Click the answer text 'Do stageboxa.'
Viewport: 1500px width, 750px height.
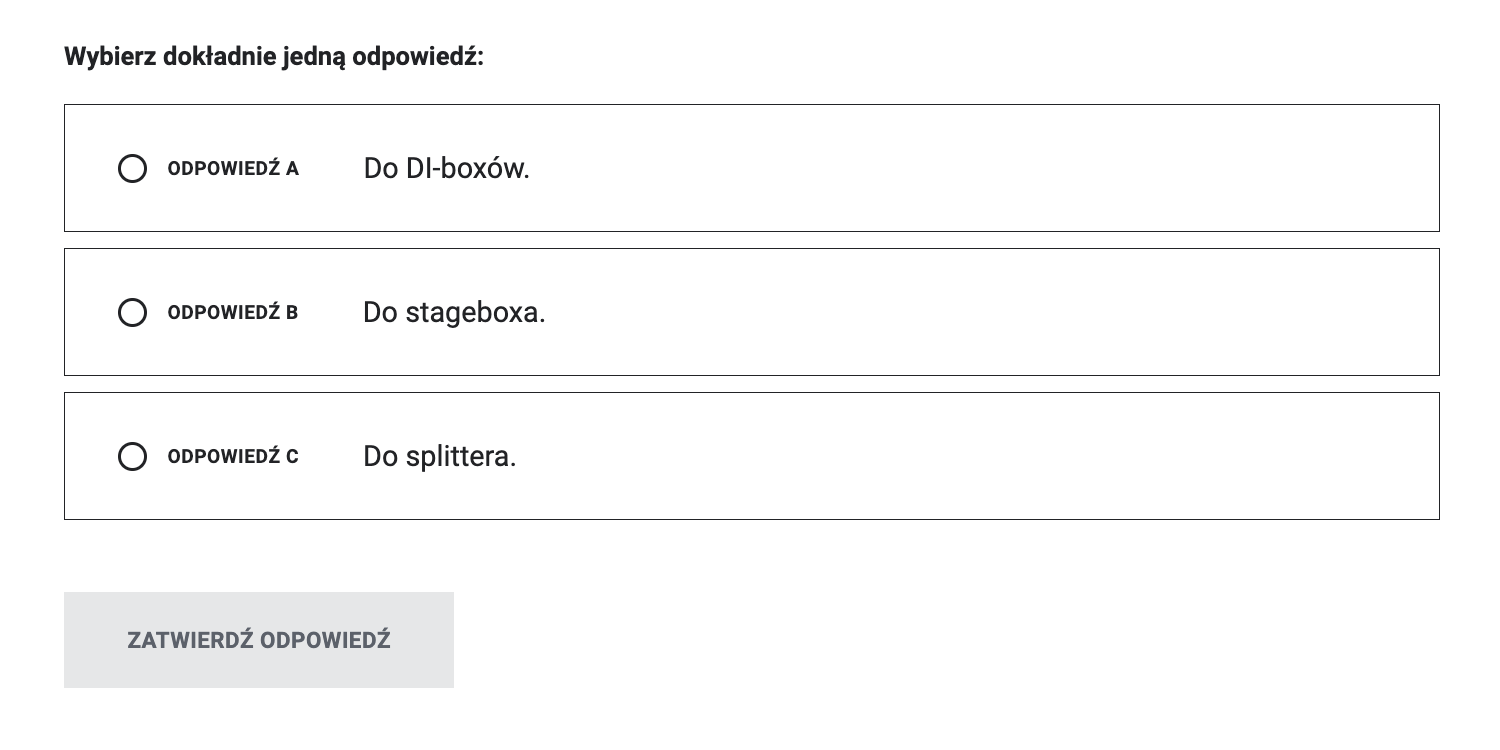click(x=454, y=313)
